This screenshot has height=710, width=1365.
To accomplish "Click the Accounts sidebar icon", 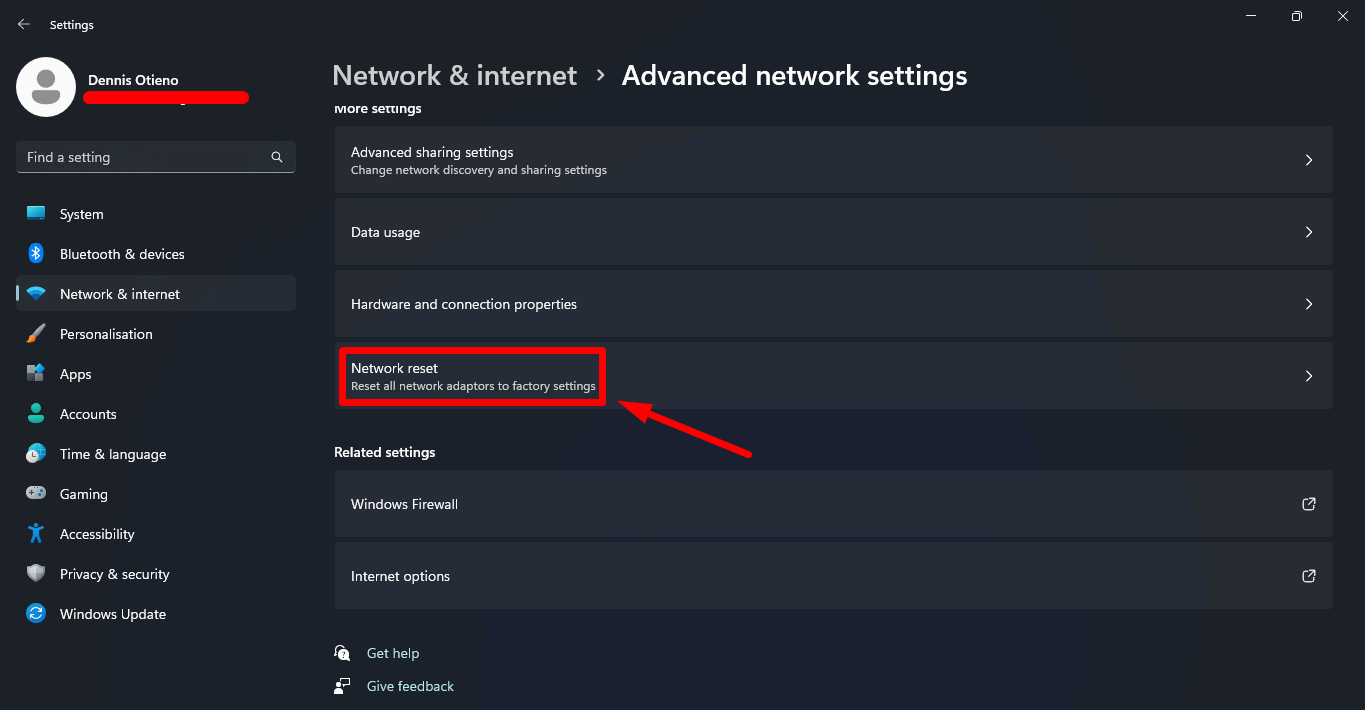I will [x=36, y=413].
